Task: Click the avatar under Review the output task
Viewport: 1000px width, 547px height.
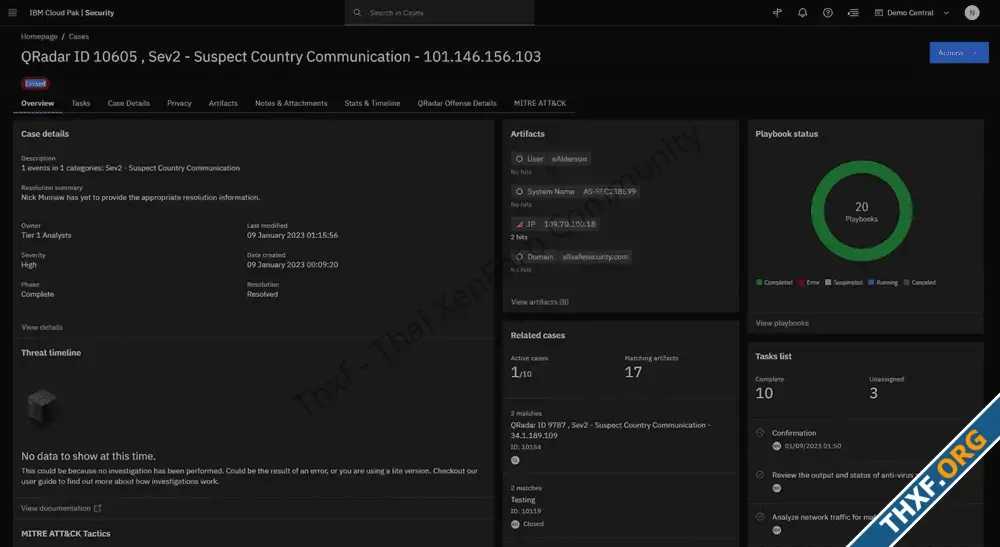Action: (x=777, y=488)
